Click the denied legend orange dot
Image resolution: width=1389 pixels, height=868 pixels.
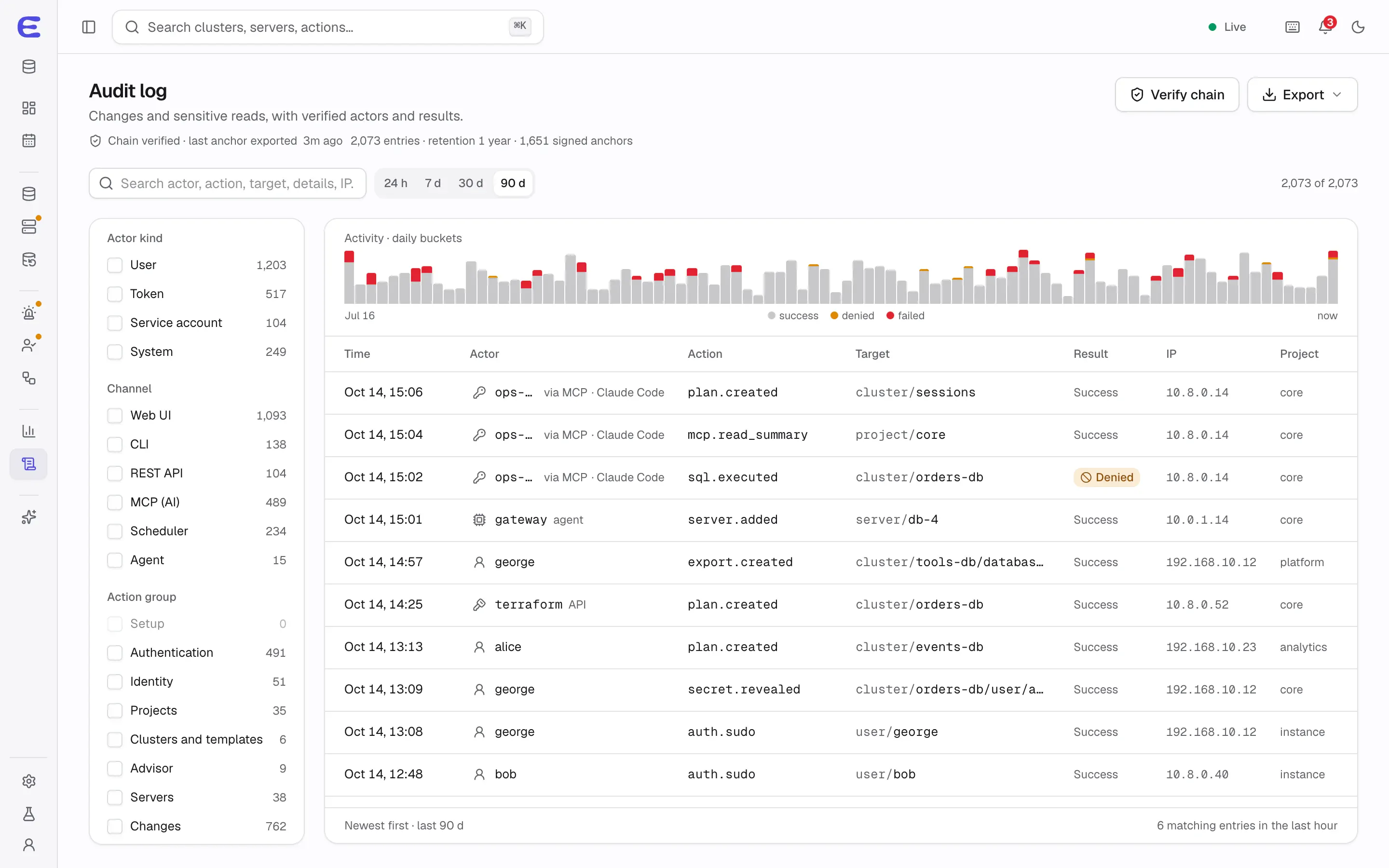(834, 316)
